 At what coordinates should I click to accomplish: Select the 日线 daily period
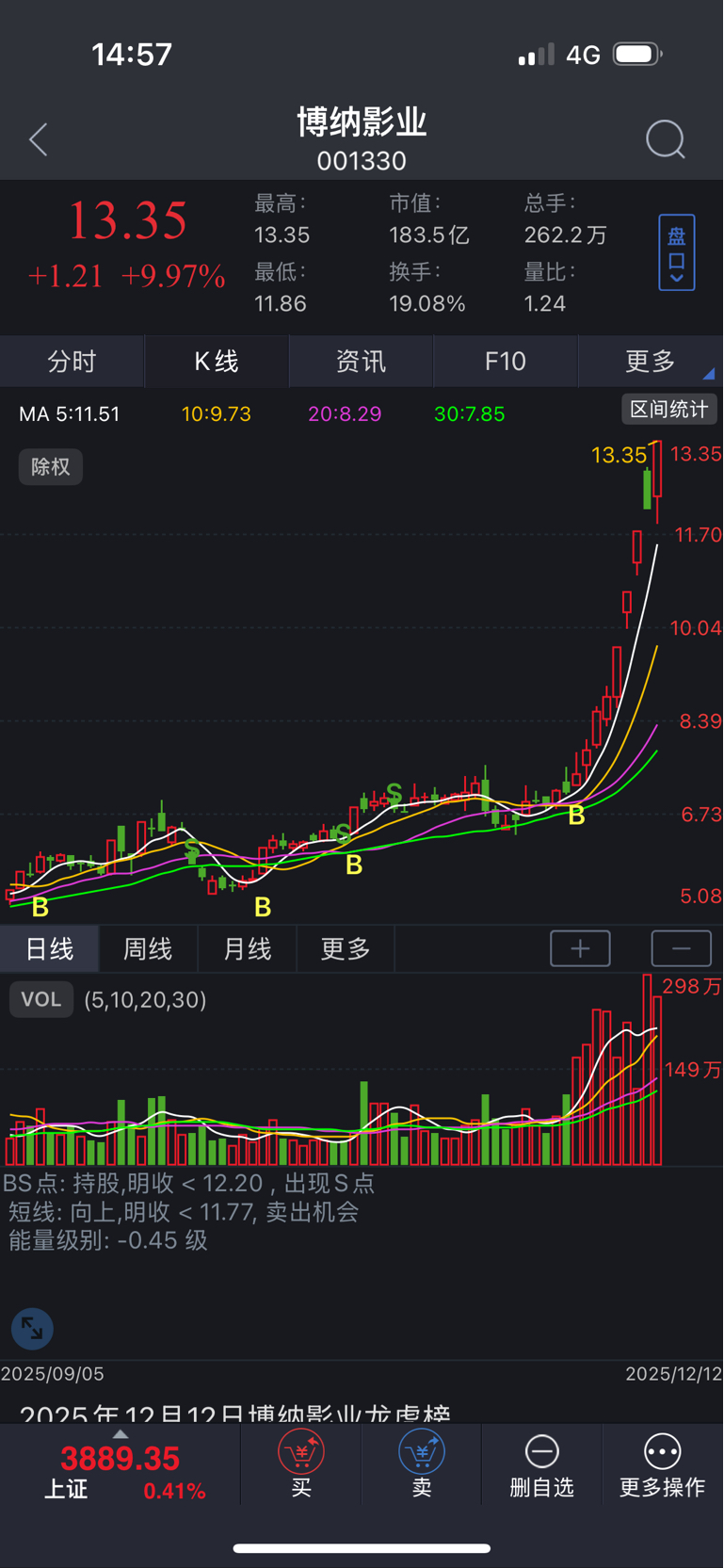coord(49,948)
